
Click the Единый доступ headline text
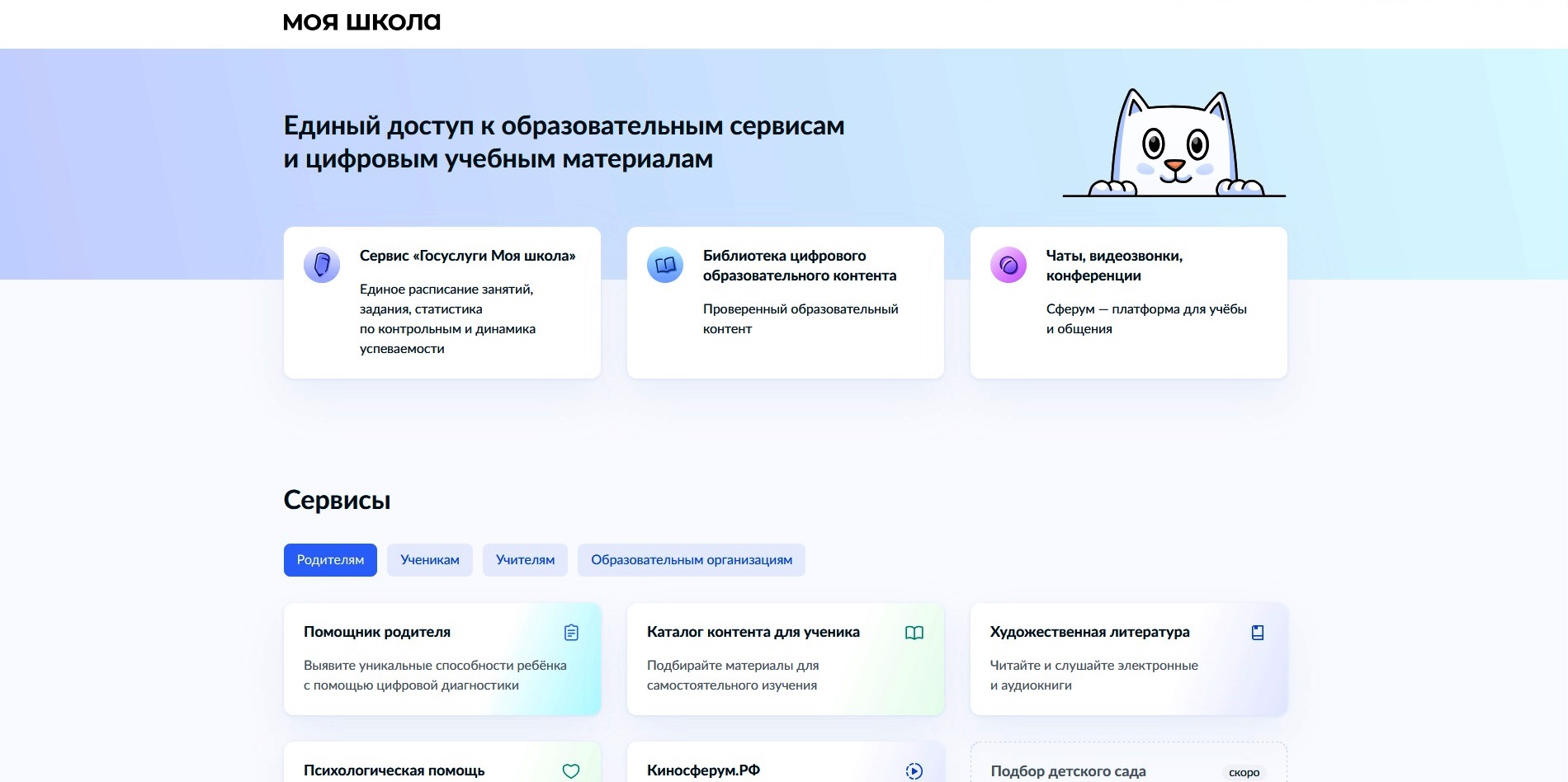(564, 142)
